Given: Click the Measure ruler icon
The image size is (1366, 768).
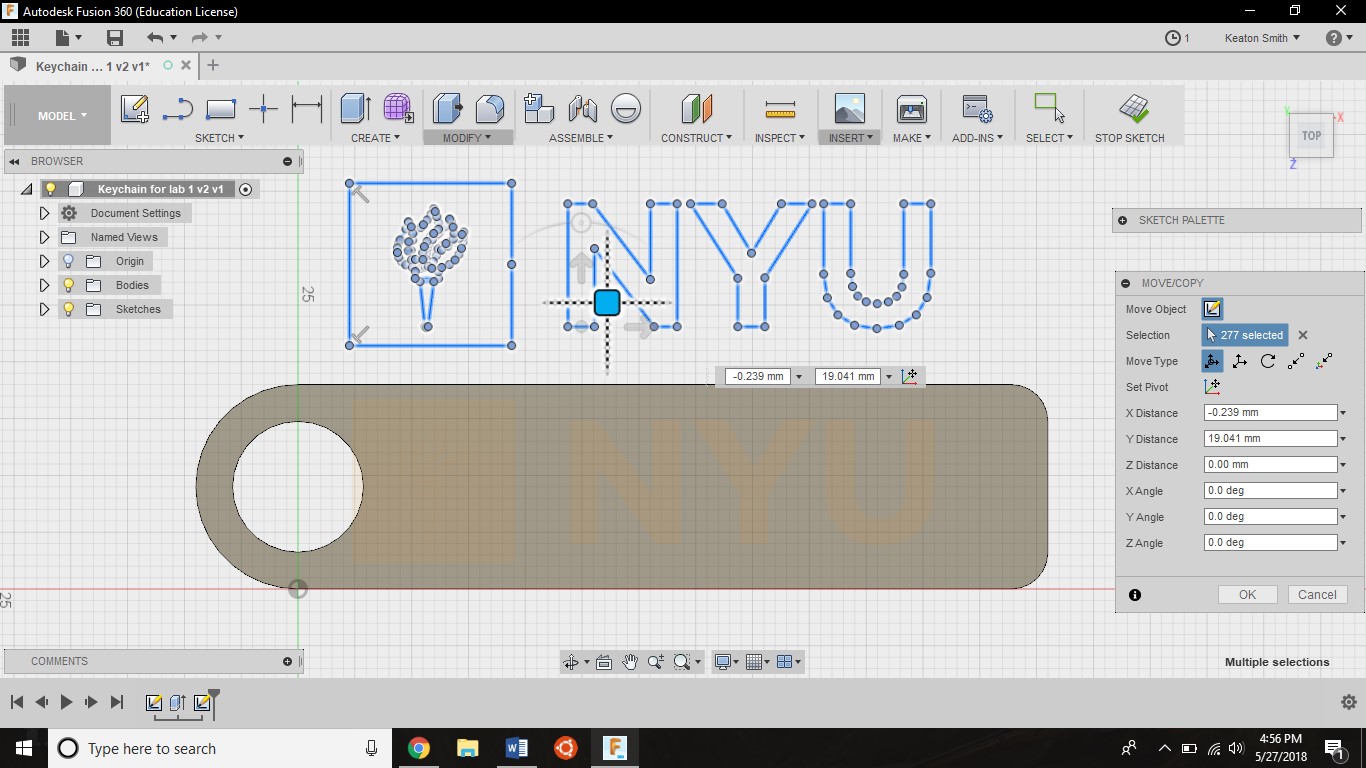Looking at the screenshot, I should [x=780, y=109].
